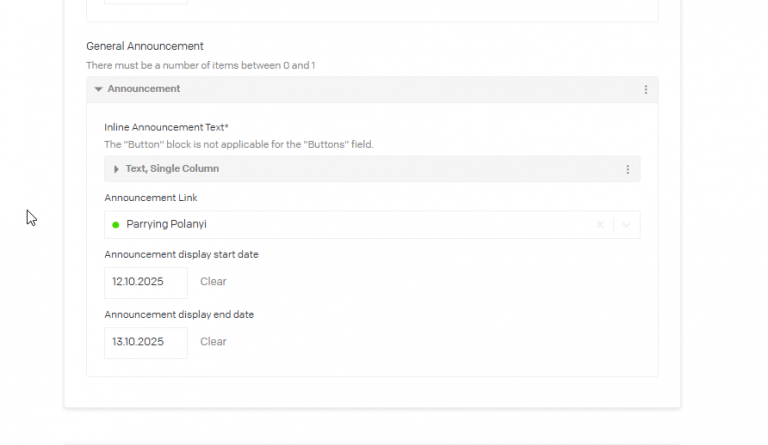The height and width of the screenshot is (445, 768).
Task: Click the Announcement display start date label
Action: click(181, 255)
